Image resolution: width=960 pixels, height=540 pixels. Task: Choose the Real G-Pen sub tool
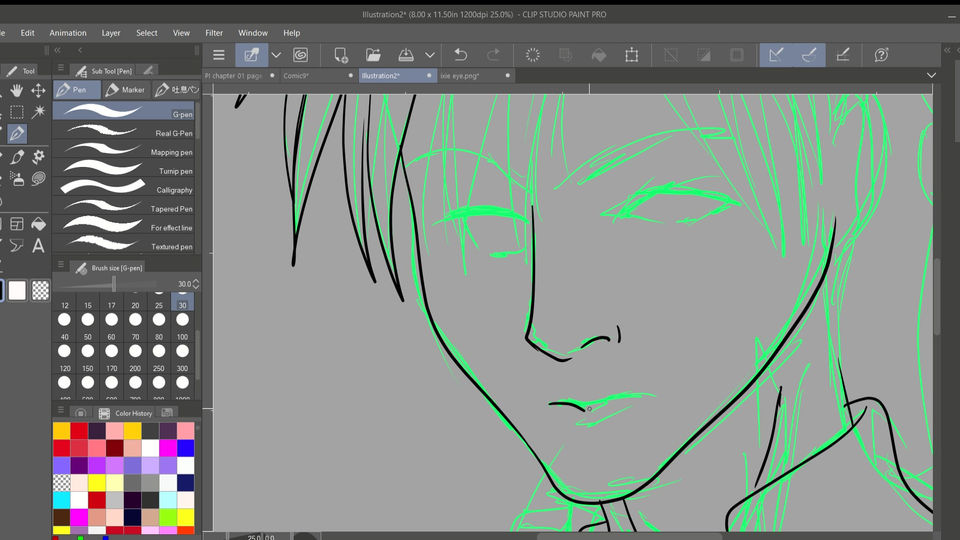tap(124, 132)
